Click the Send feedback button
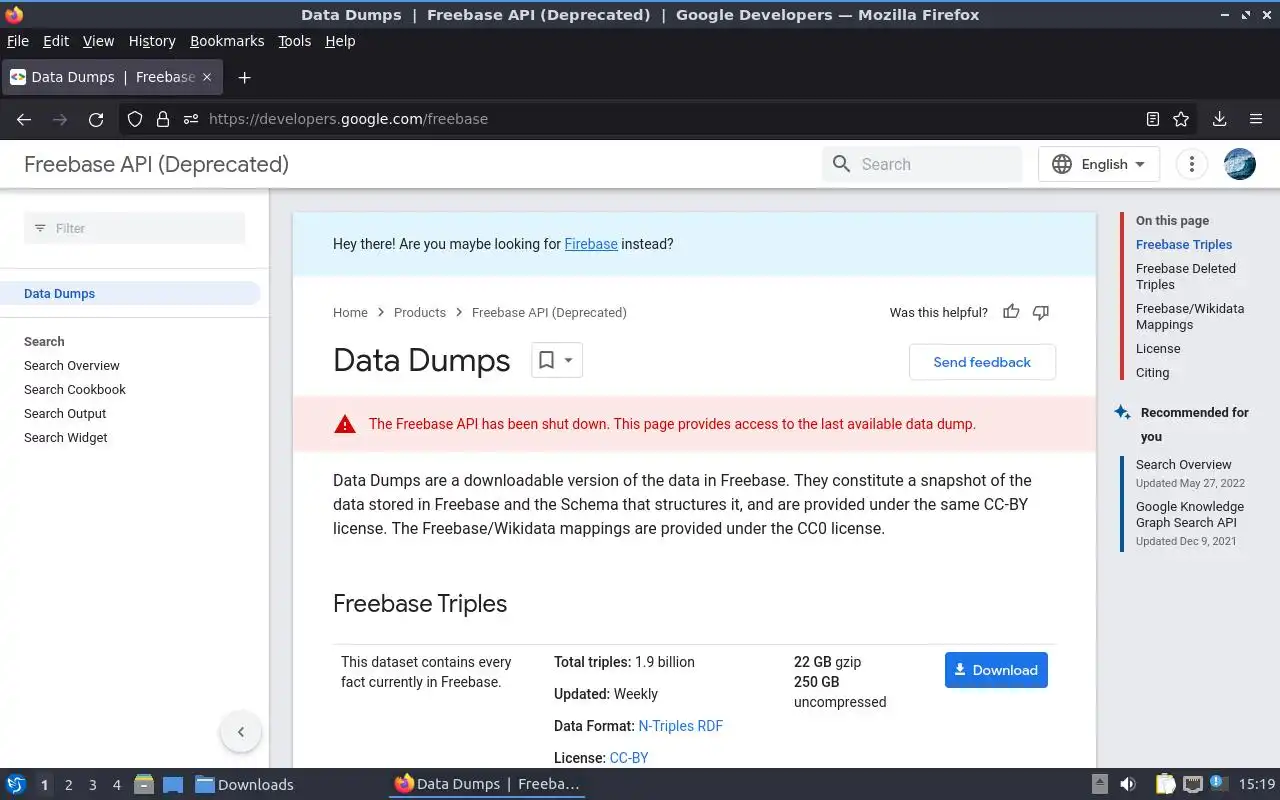Image resolution: width=1280 pixels, height=800 pixels. point(982,362)
